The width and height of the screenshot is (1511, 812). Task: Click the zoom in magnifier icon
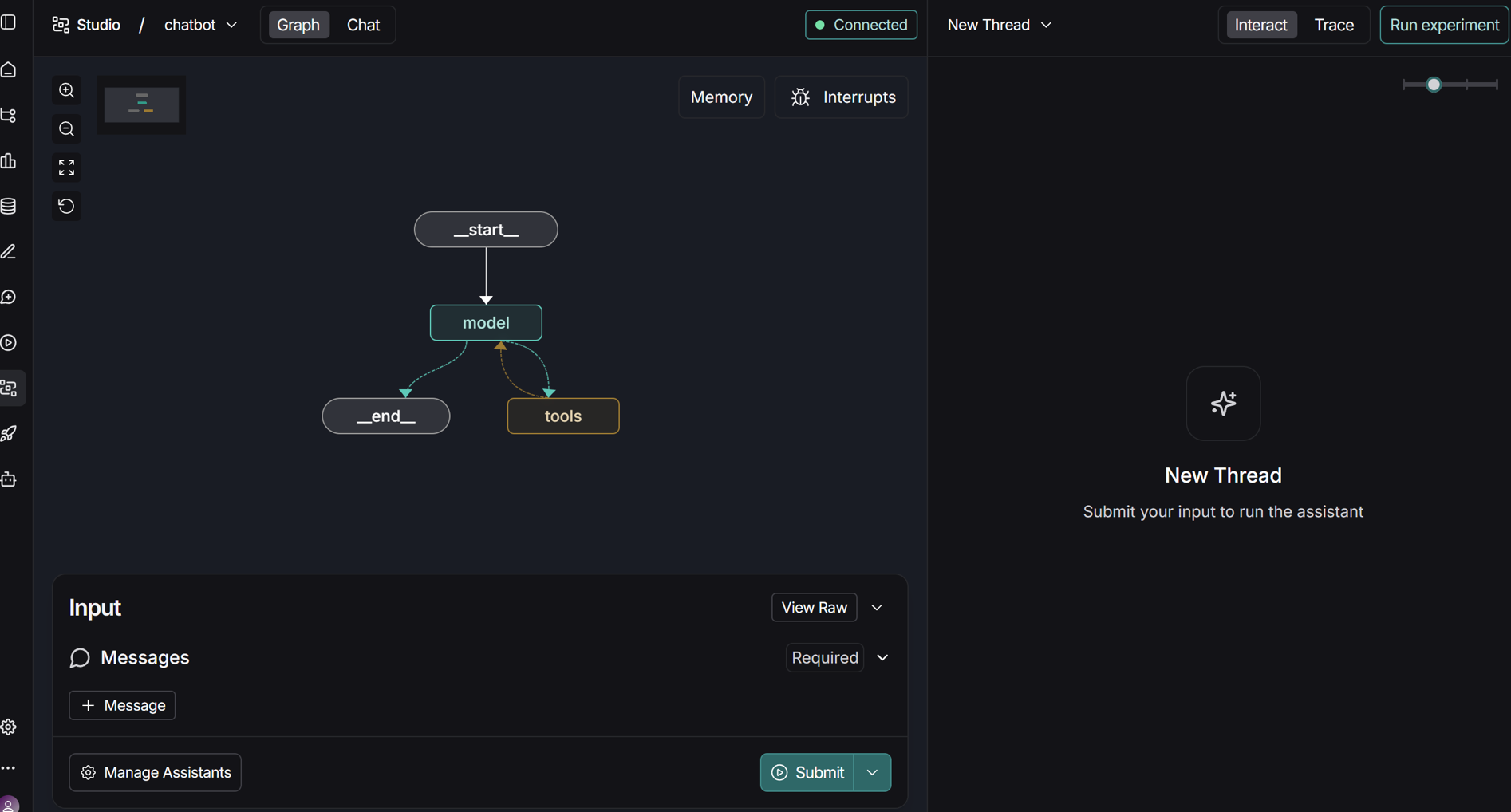[x=67, y=91]
